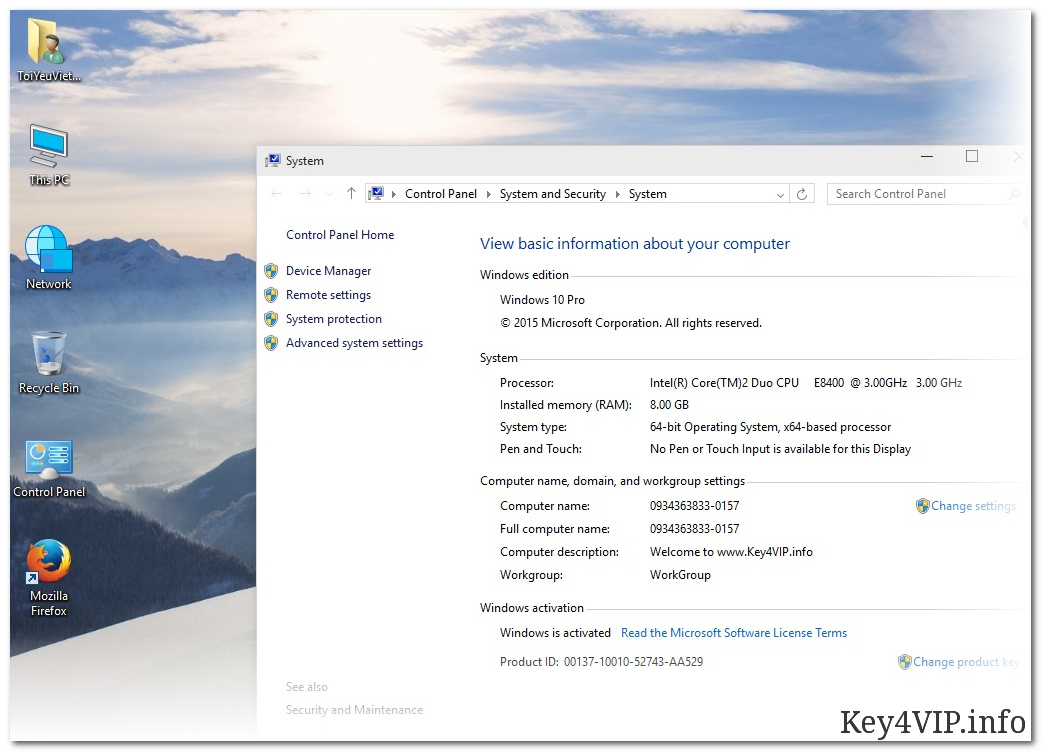Open Control Panel Home link
Screen dimensions: 1042x752
(340, 235)
